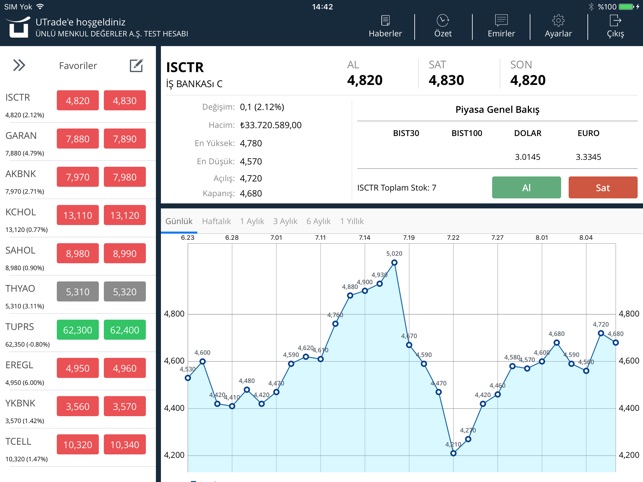This screenshot has height=482, width=643.
Task: Open Ayarlar settings gear icon
Action: pos(558,21)
